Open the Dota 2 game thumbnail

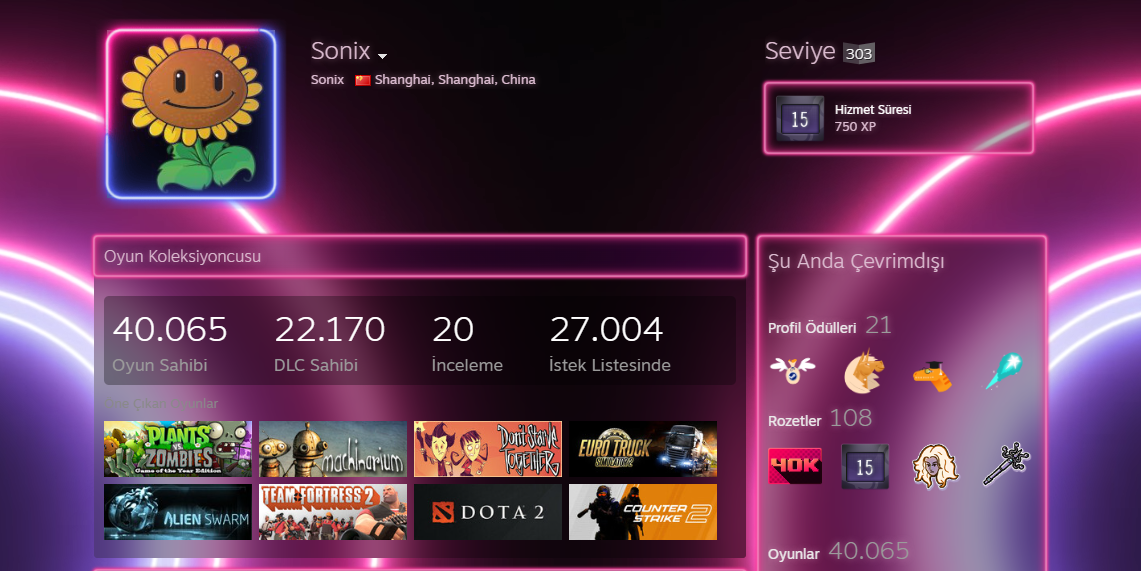488,512
